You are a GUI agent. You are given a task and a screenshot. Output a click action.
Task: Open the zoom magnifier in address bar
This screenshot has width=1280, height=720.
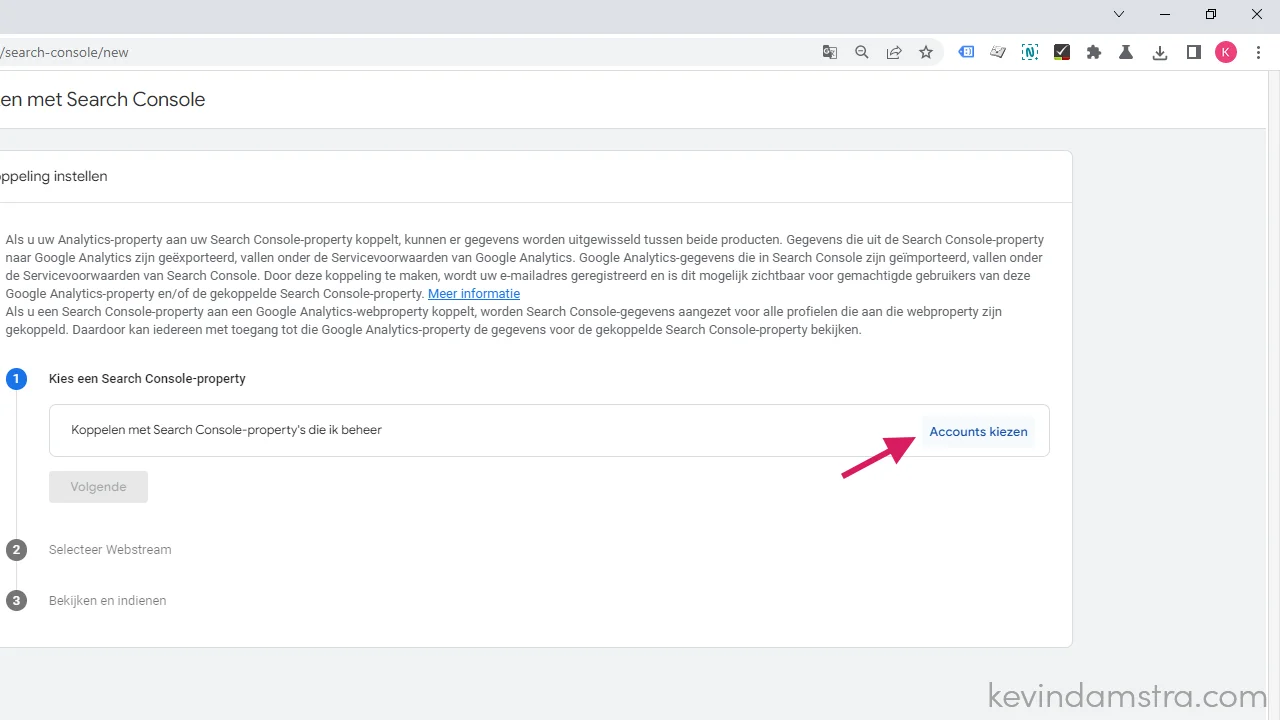coord(862,53)
